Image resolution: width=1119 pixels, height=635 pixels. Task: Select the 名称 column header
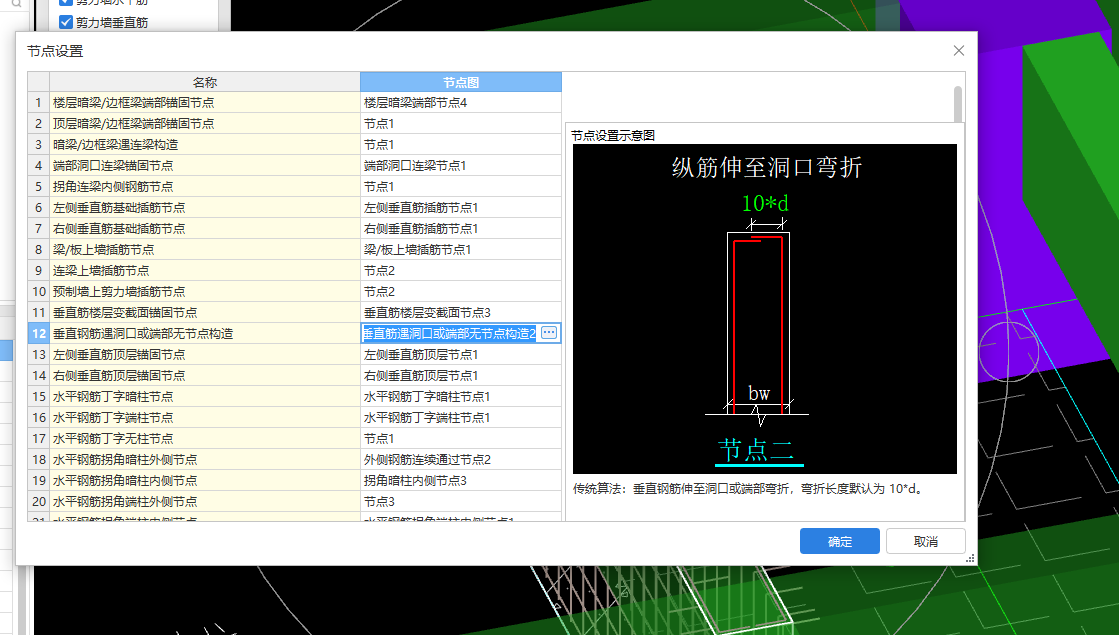click(x=205, y=82)
